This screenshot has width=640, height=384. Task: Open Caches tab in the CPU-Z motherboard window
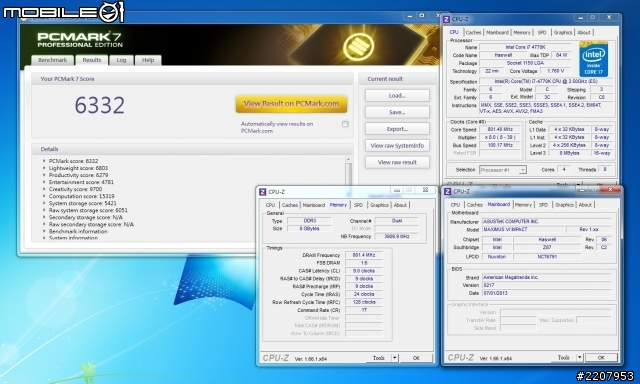click(x=474, y=205)
